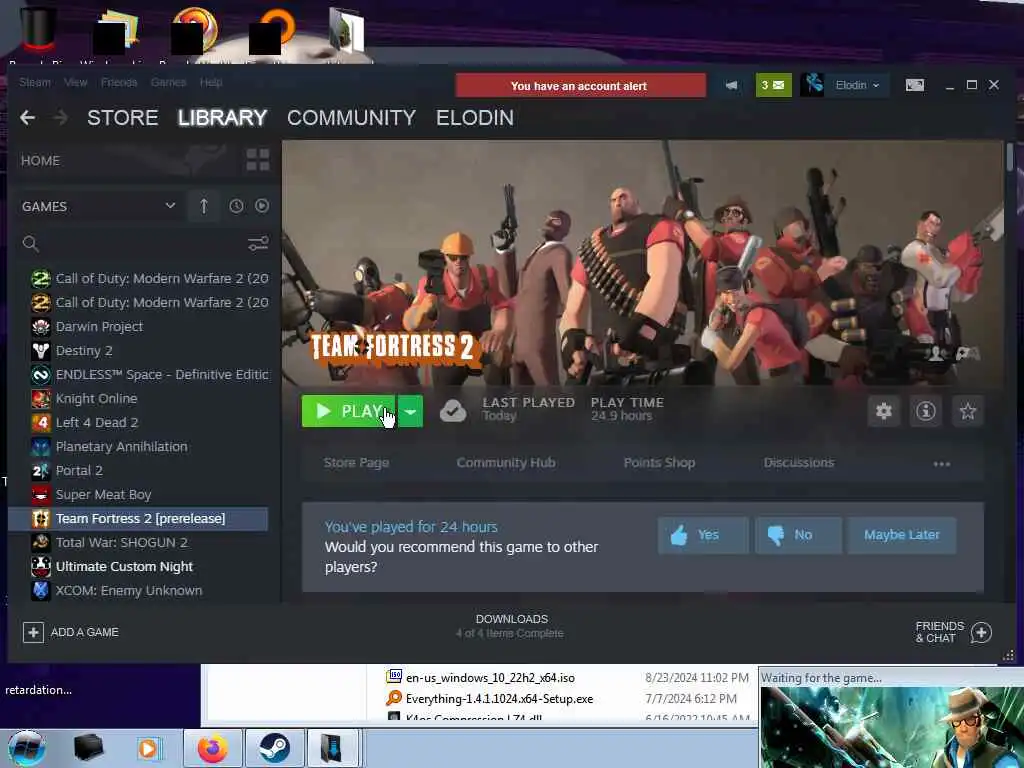Expand the Games collection dropdown

(x=170, y=206)
